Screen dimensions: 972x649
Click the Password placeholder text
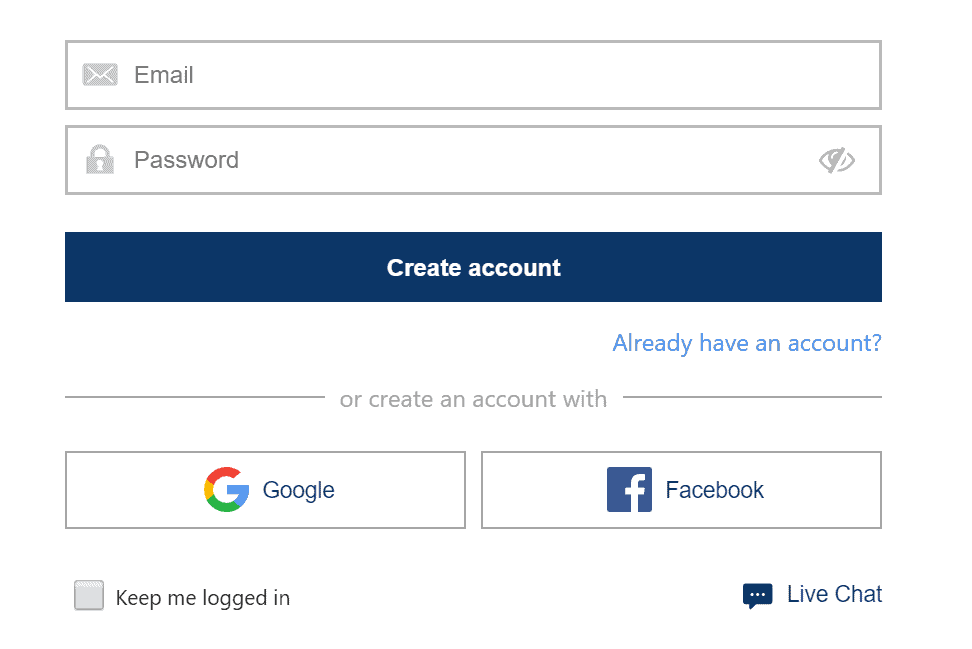click(x=187, y=160)
